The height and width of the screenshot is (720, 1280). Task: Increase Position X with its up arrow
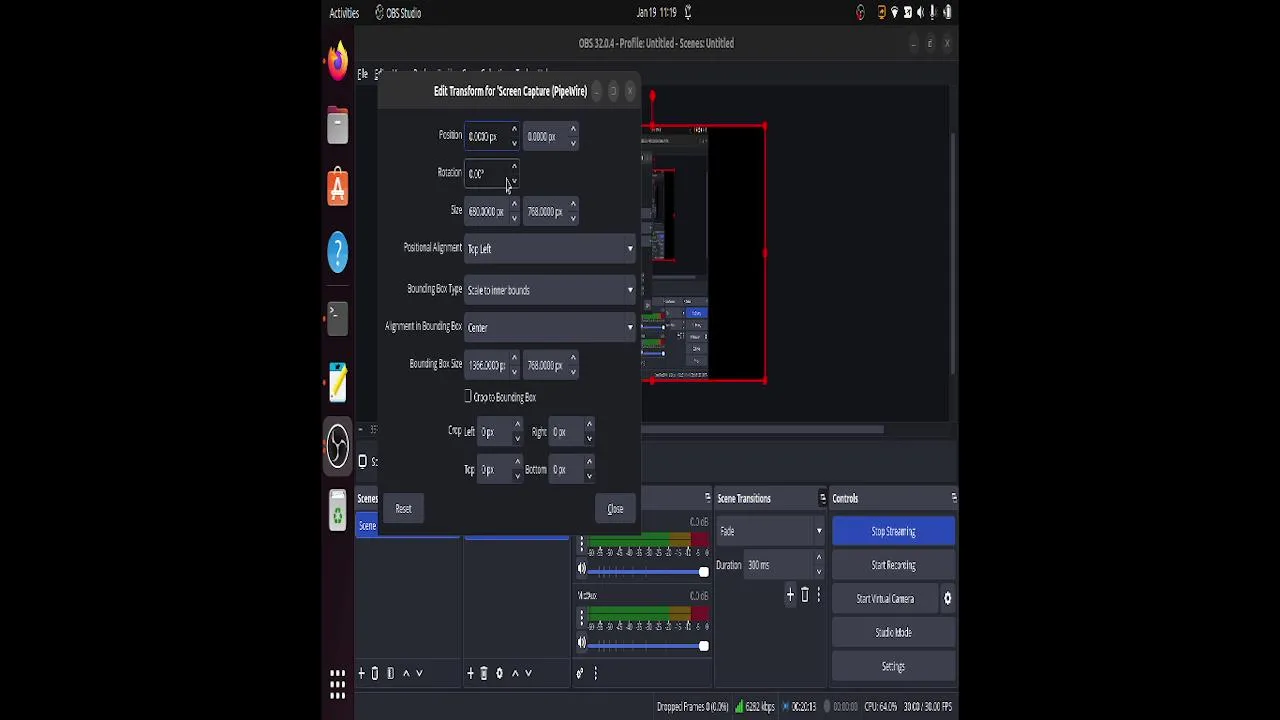coord(514,130)
